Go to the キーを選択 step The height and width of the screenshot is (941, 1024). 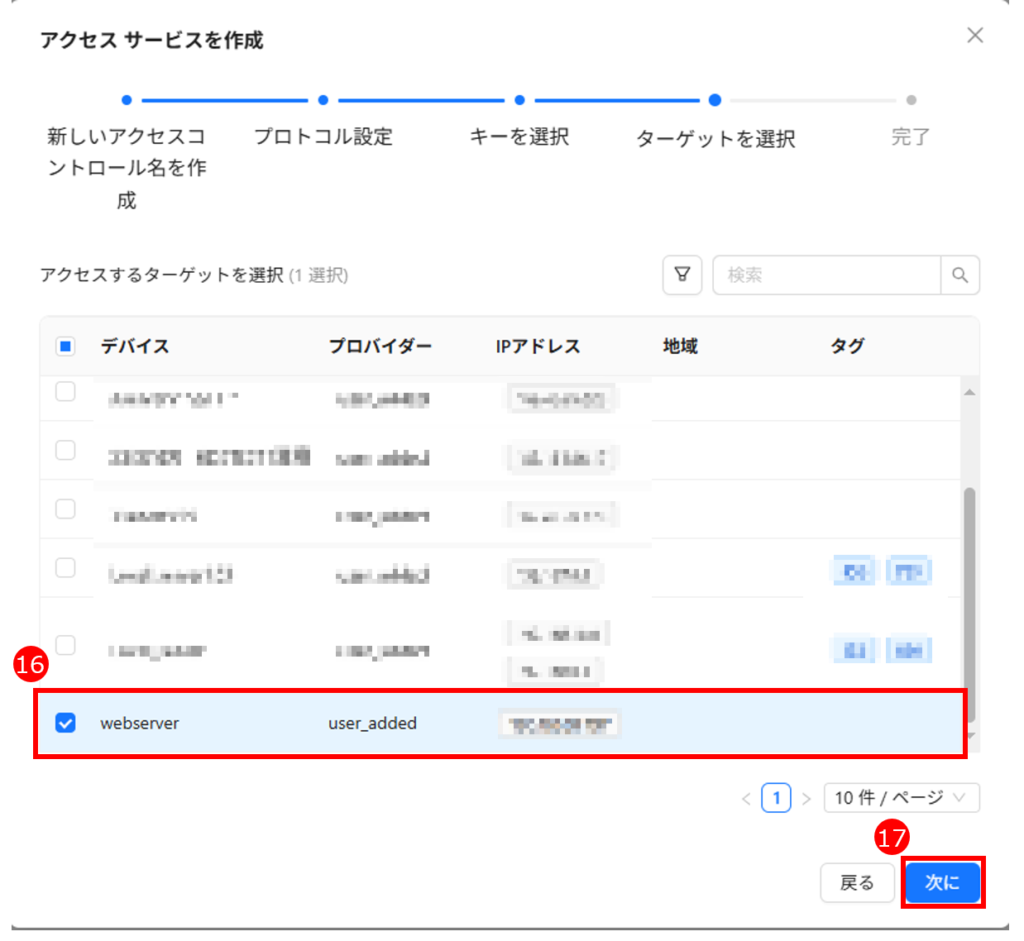coord(519,136)
